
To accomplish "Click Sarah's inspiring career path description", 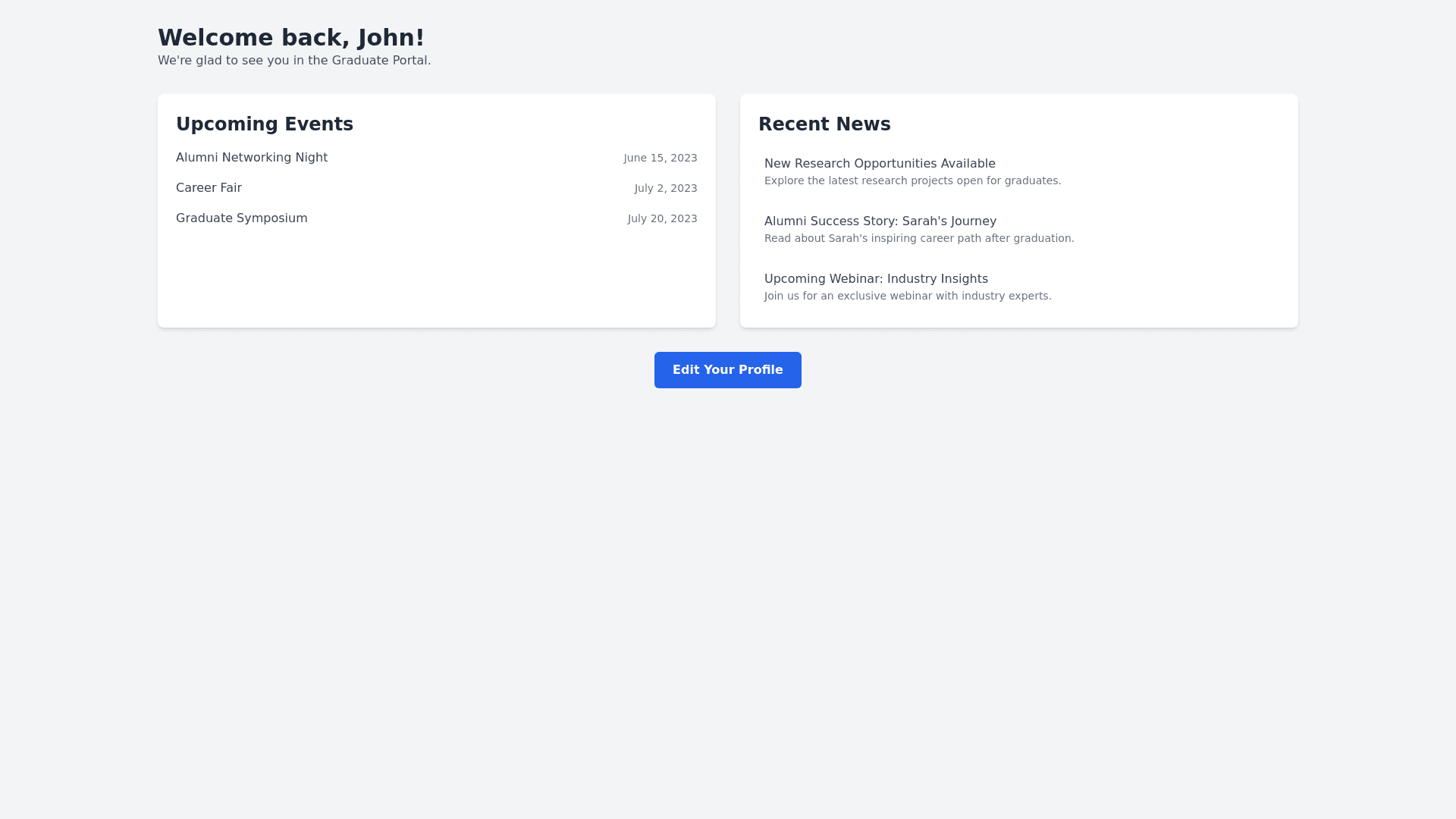I will (918, 239).
